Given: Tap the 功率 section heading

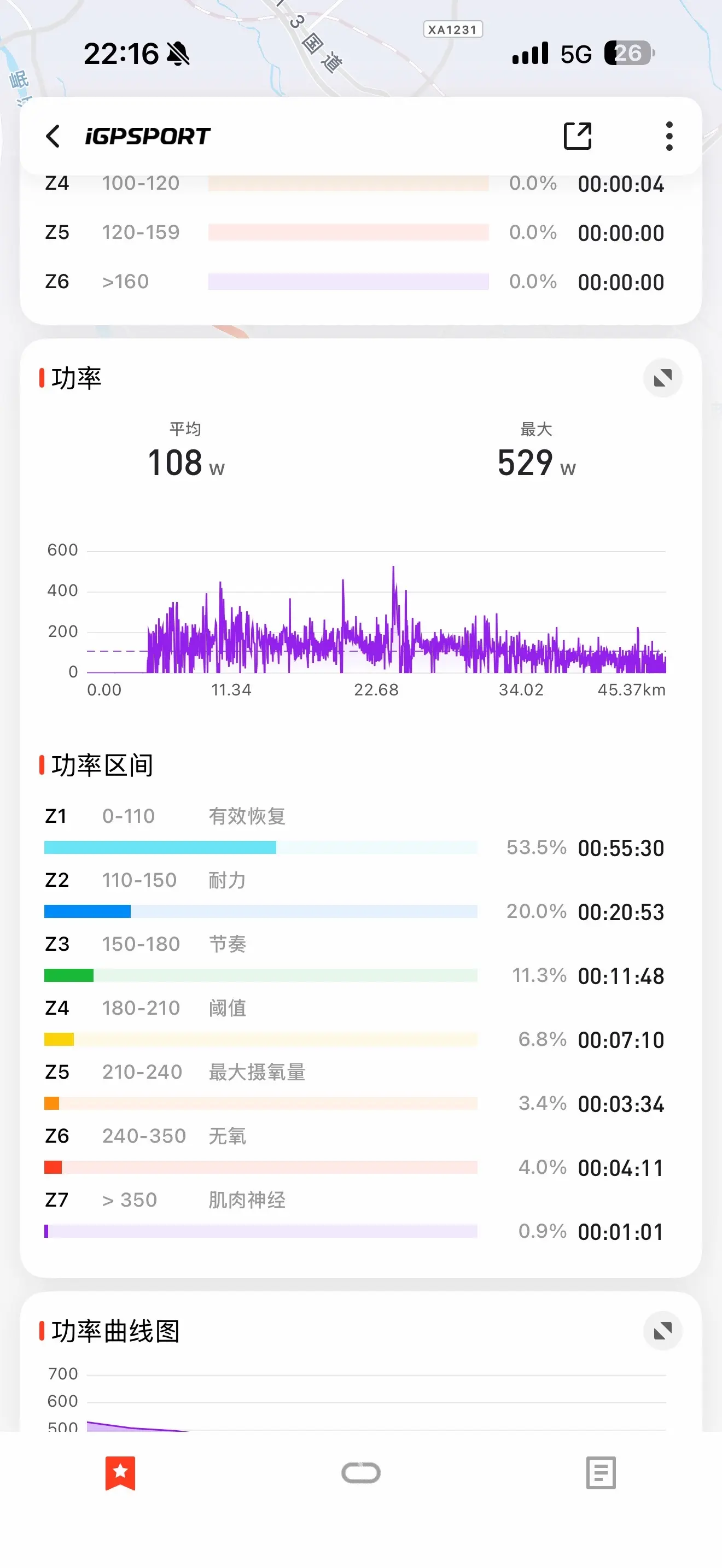Looking at the screenshot, I should 77,378.
